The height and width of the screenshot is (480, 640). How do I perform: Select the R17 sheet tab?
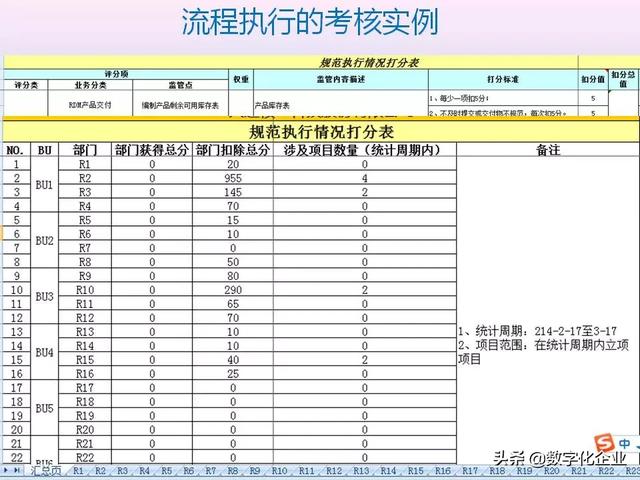pos(470,471)
